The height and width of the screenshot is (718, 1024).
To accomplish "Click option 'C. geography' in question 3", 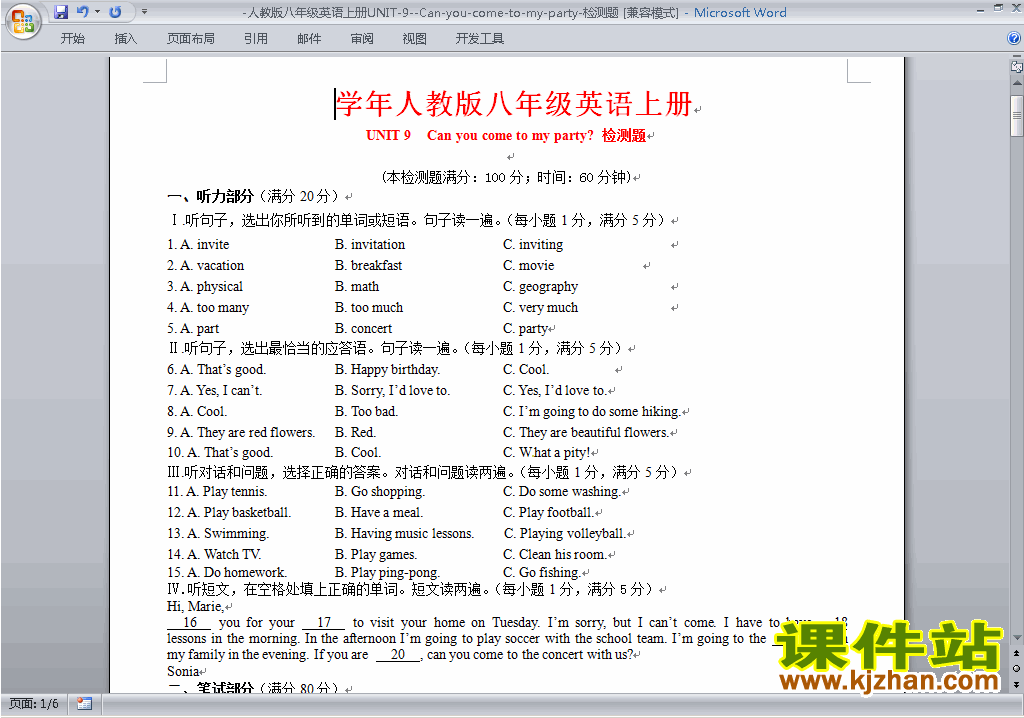I will tap(541, 286).
